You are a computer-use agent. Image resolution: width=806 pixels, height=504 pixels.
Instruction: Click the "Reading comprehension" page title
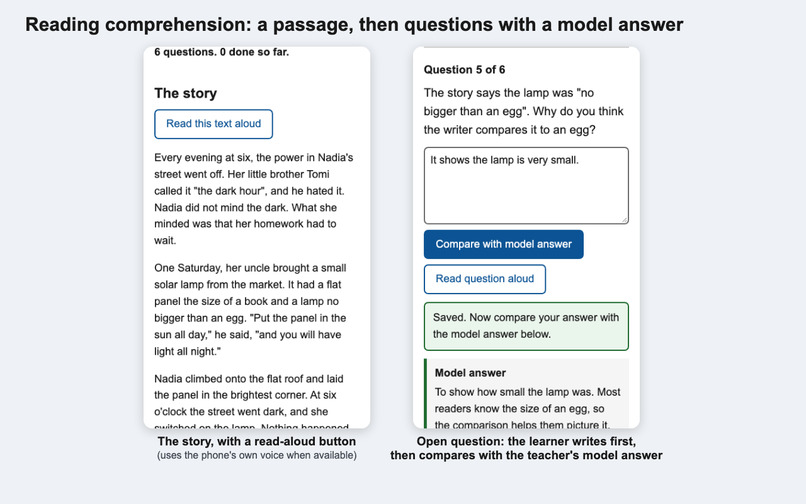click(354, 25)
